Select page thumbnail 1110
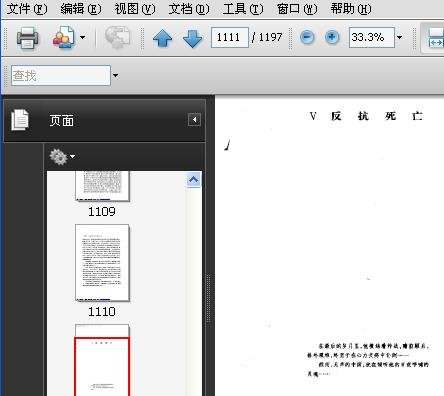Viewport: 444px width, 396px height. click(x=102, y=263)
